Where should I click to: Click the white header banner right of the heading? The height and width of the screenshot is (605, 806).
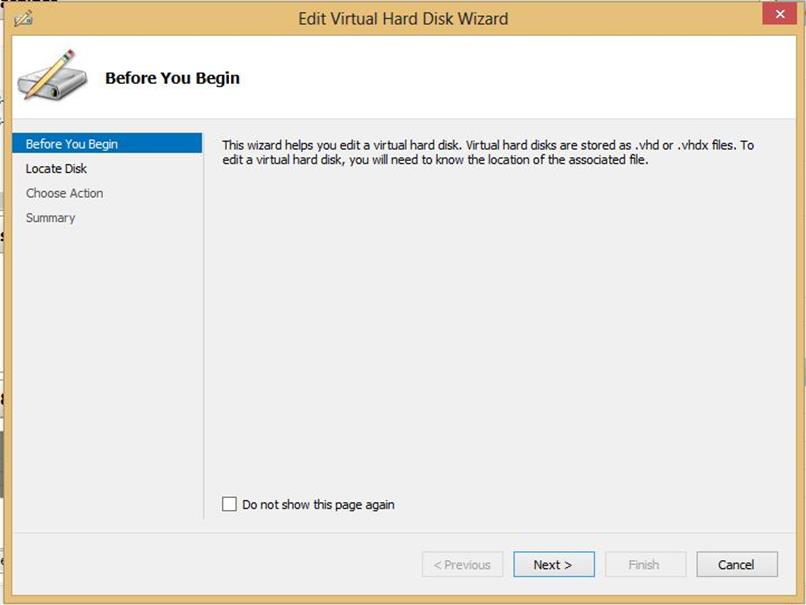tap(514, 77)
